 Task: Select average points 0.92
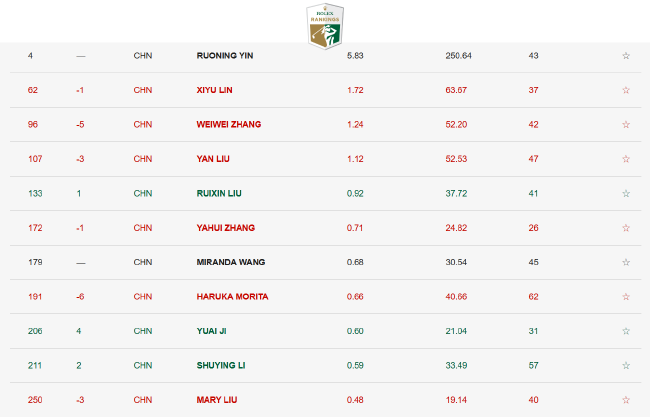(x=355, y=193)
